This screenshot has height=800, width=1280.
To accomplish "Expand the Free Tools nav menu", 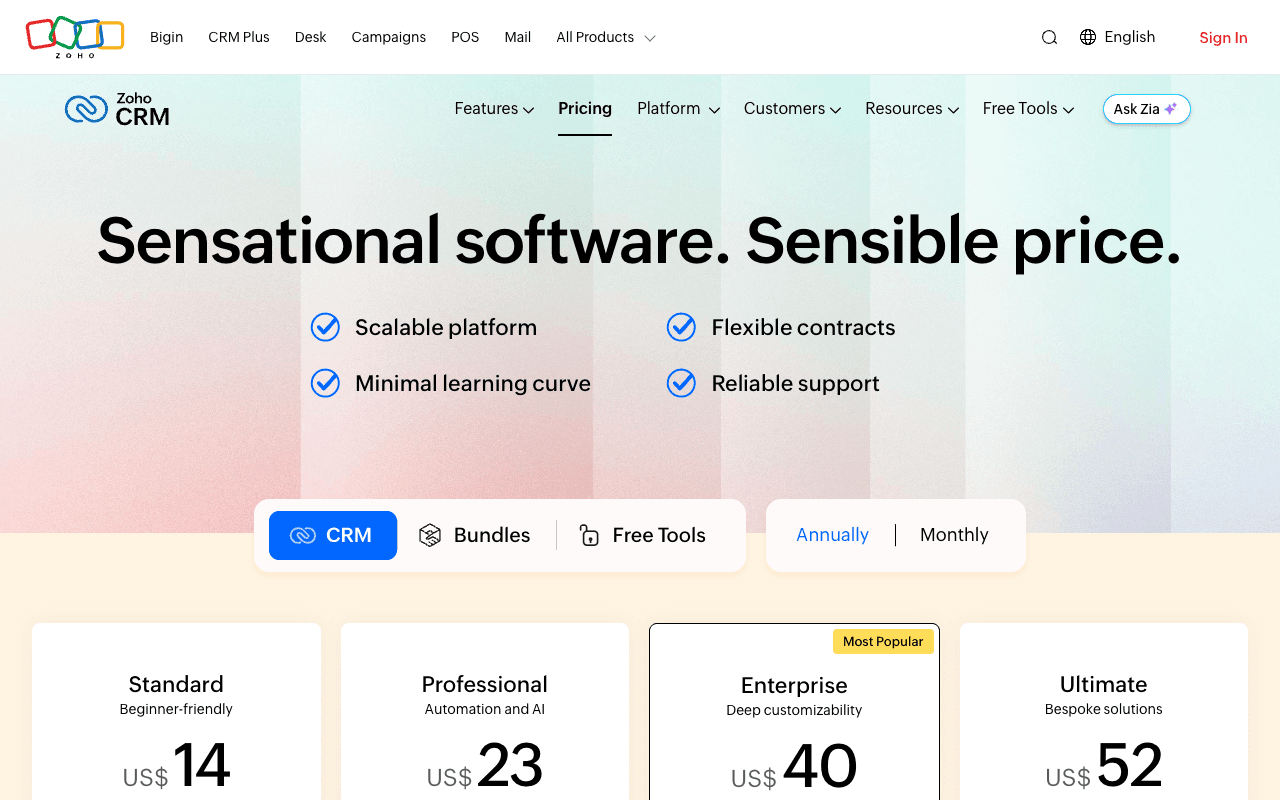I will pos(1028,109).
